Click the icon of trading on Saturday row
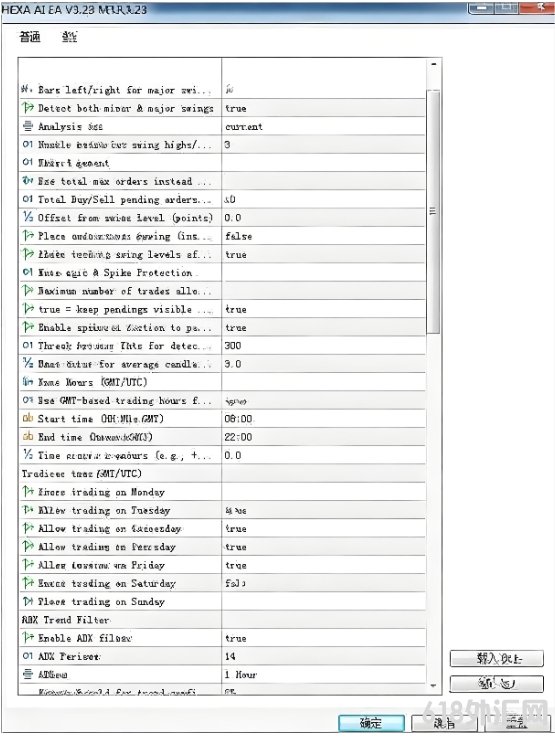 tap(28, 583)
